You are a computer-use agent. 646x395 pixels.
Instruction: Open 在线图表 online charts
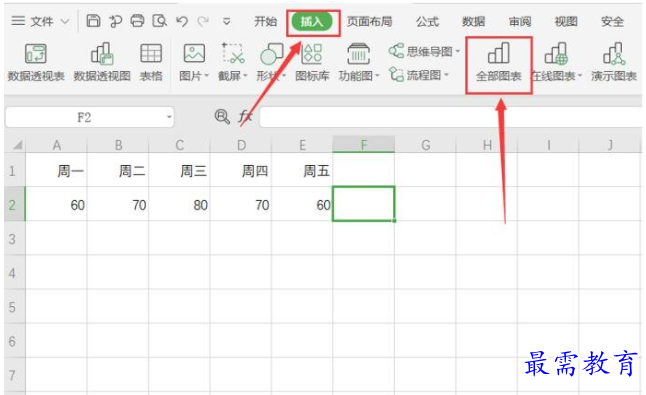click(556, 63)
